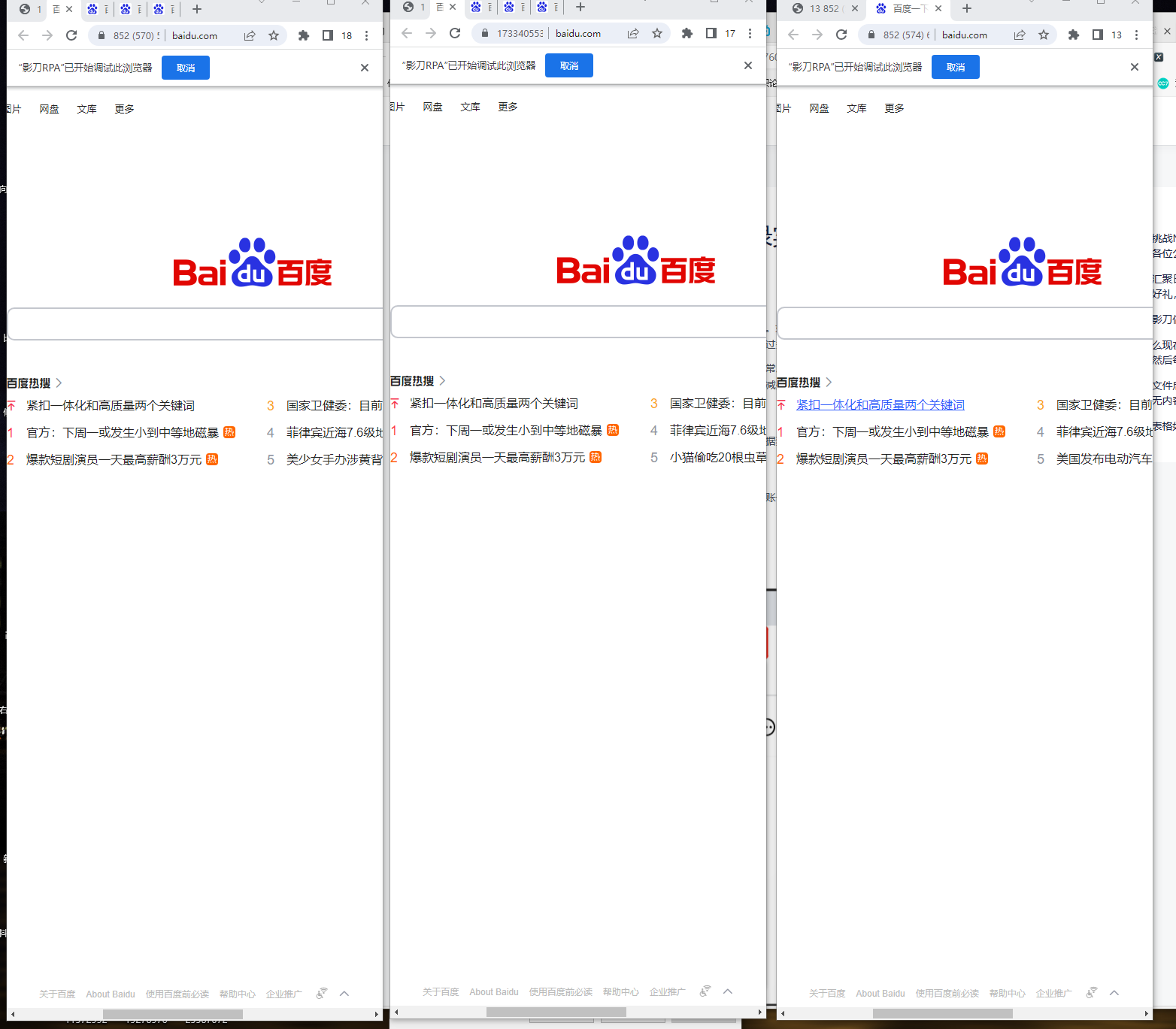Viewport: 1176px width, 1029px height.
Task: Switch to the '13 852' tab in the right window
Action: coord(825,9)
